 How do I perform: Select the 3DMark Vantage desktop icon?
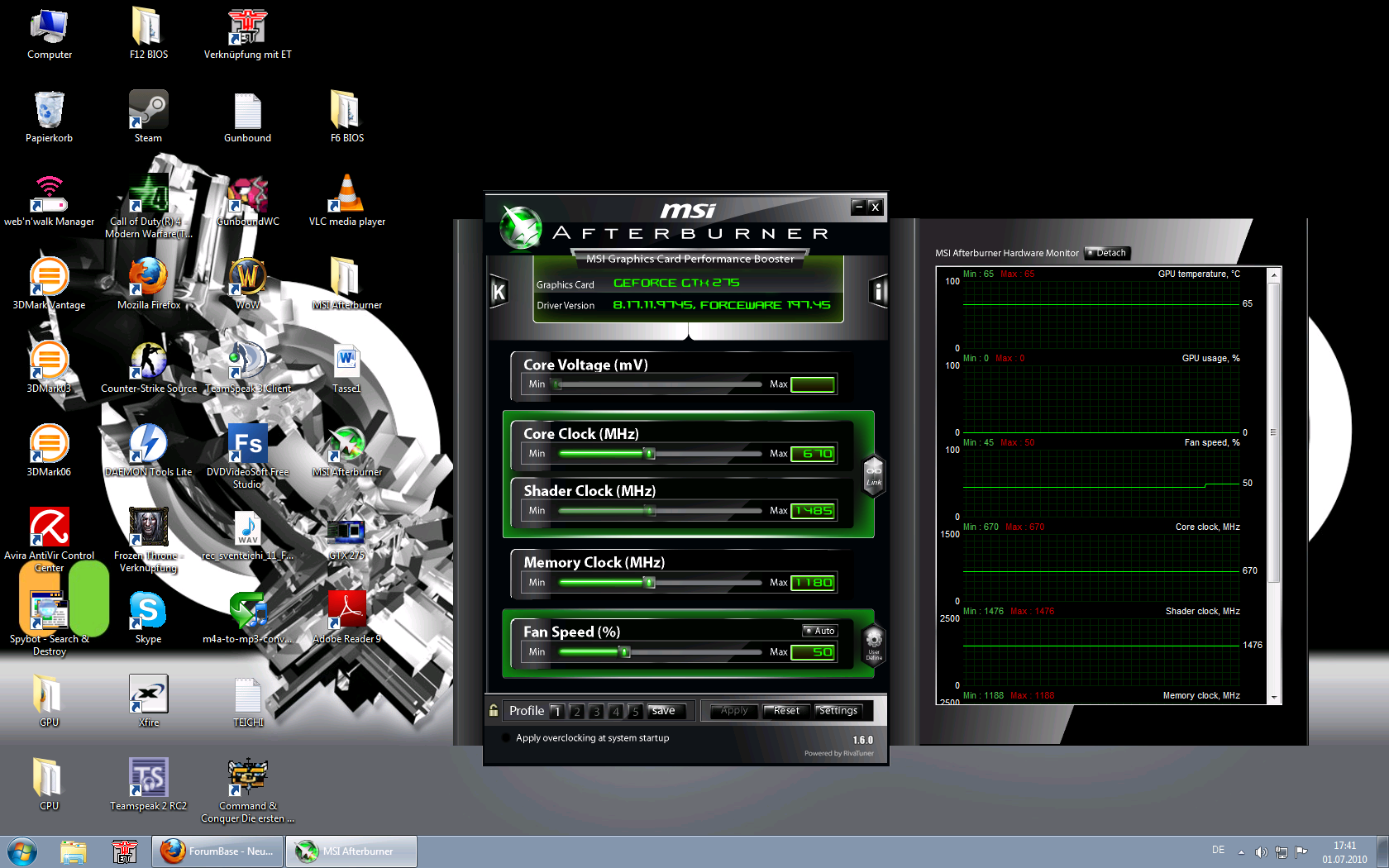[x=50, y=284]
